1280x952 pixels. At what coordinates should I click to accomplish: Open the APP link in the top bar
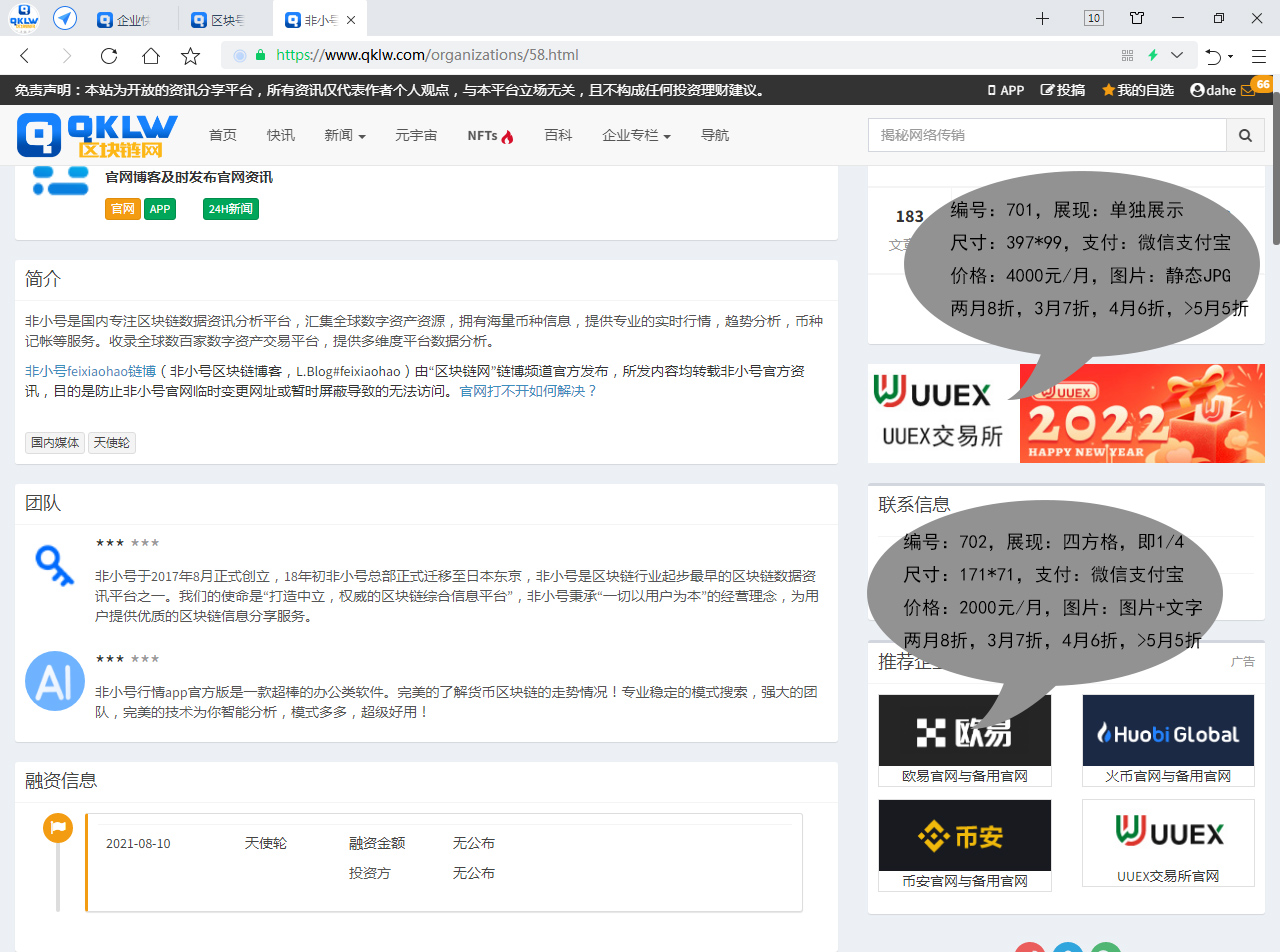1006,90
